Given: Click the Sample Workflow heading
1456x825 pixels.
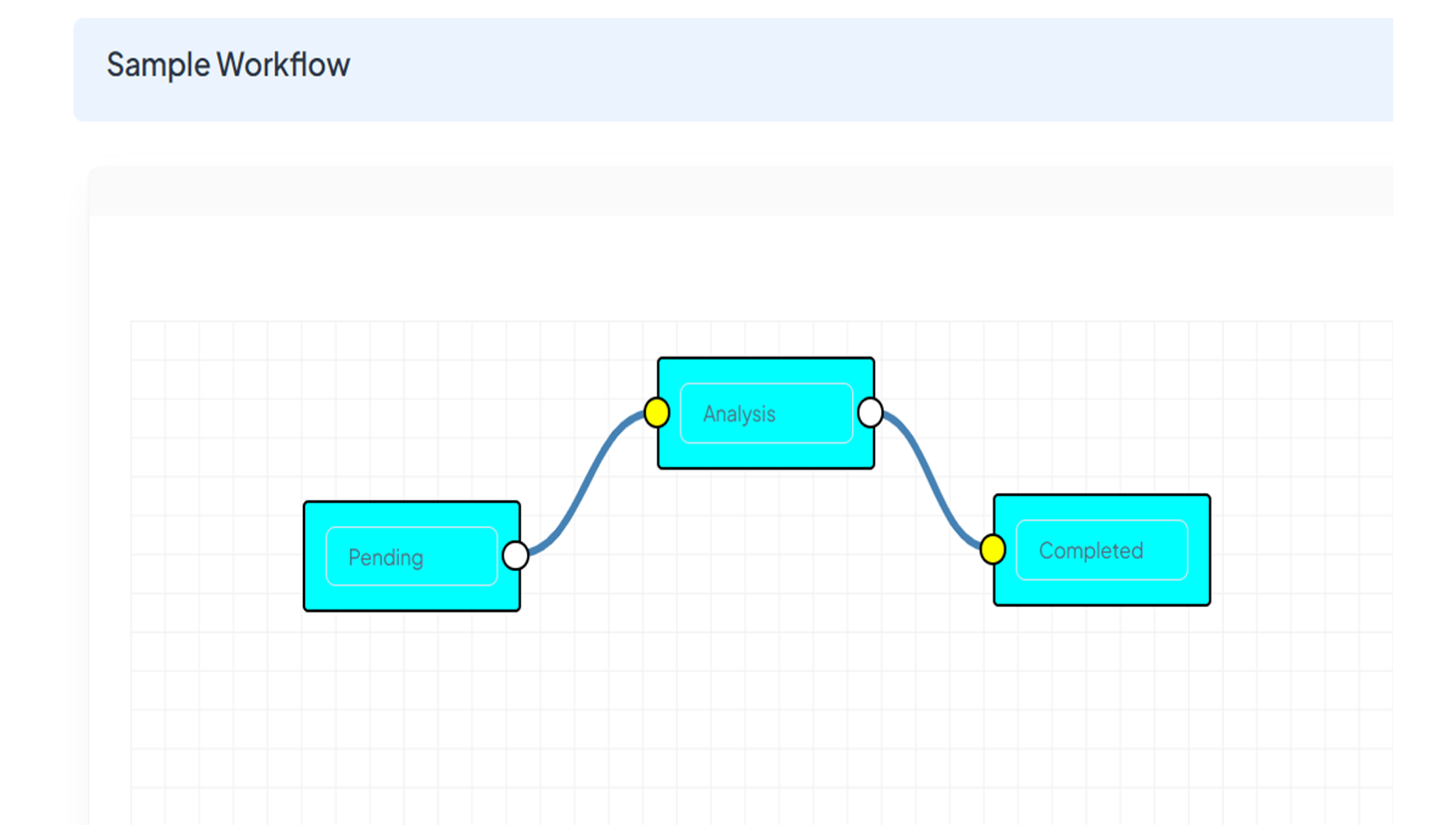Looking at the screenshot, I should (x=228, y=65).
